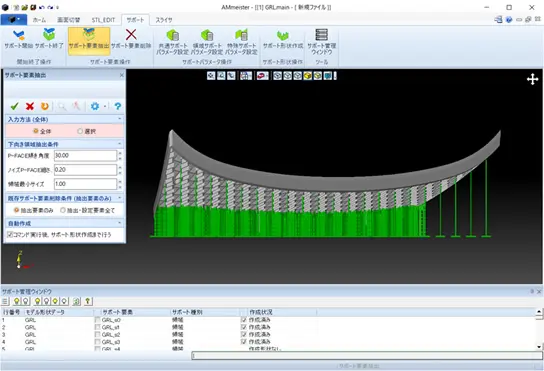Image resolution: width=544 pixels, height=371 pixels.
Task: Decrease the 領域最小サイズ spinner value
Action: point(120,187)
